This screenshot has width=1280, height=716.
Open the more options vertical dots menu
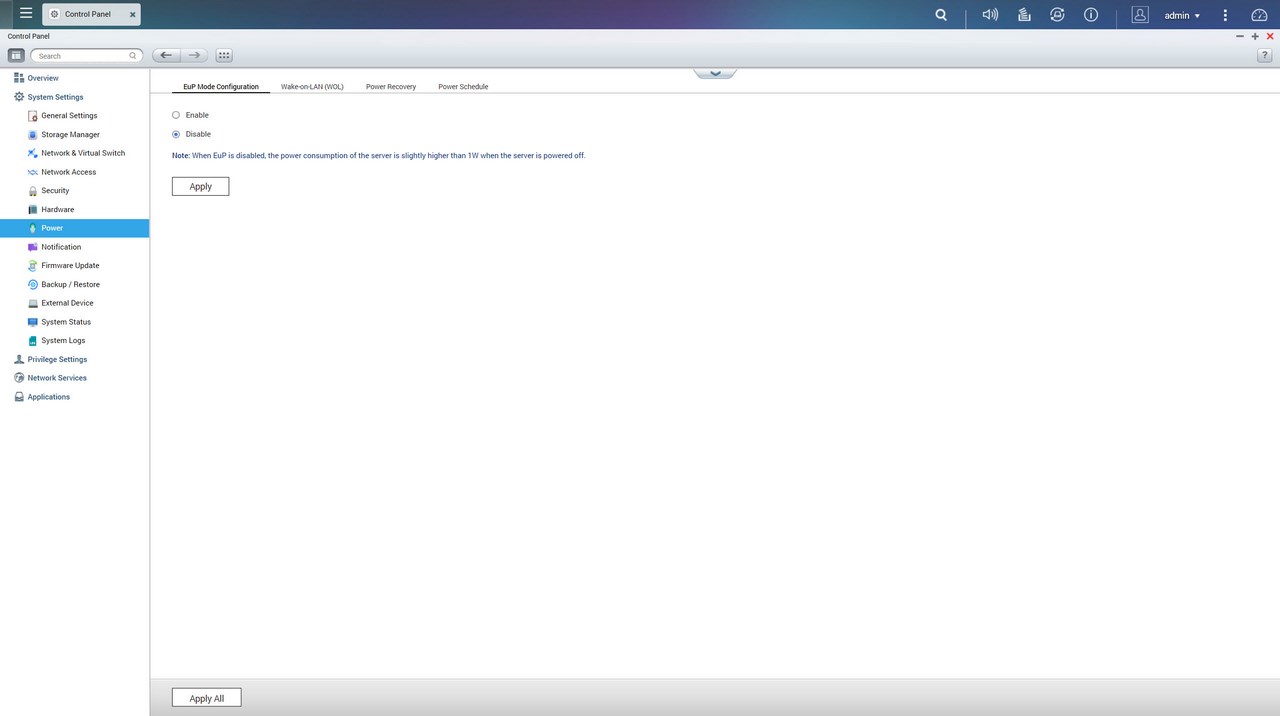point(1225,15)
